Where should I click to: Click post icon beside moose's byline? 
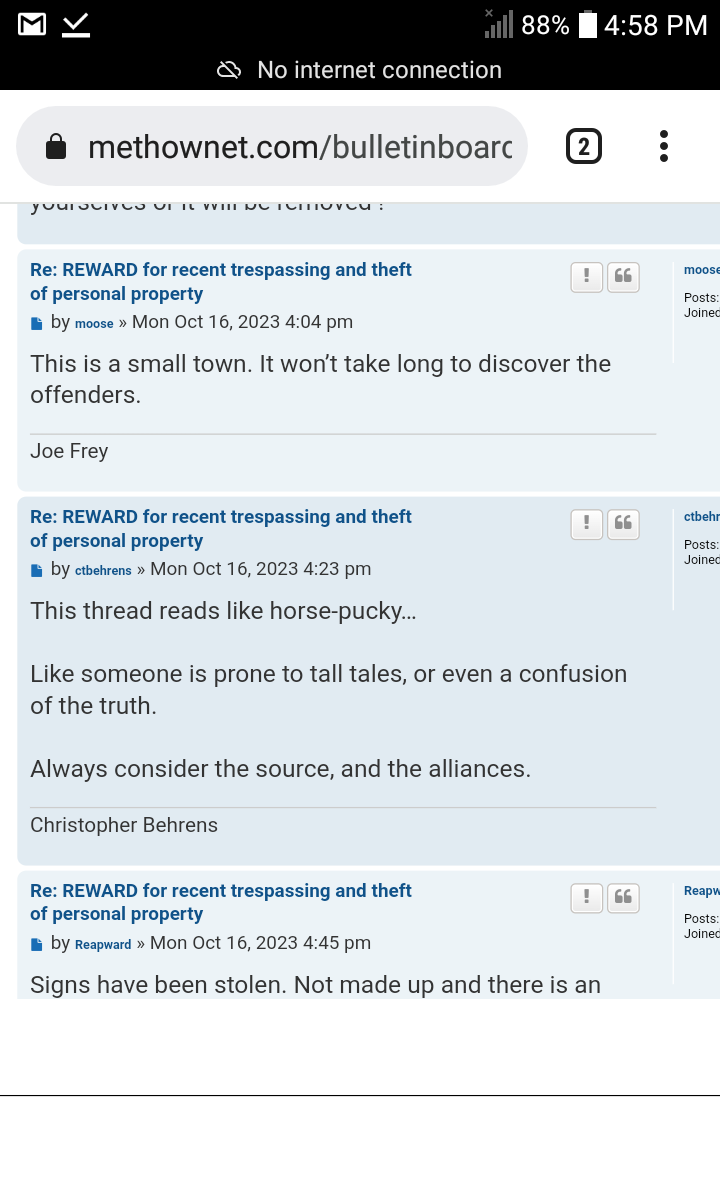(x=37, y=323)
